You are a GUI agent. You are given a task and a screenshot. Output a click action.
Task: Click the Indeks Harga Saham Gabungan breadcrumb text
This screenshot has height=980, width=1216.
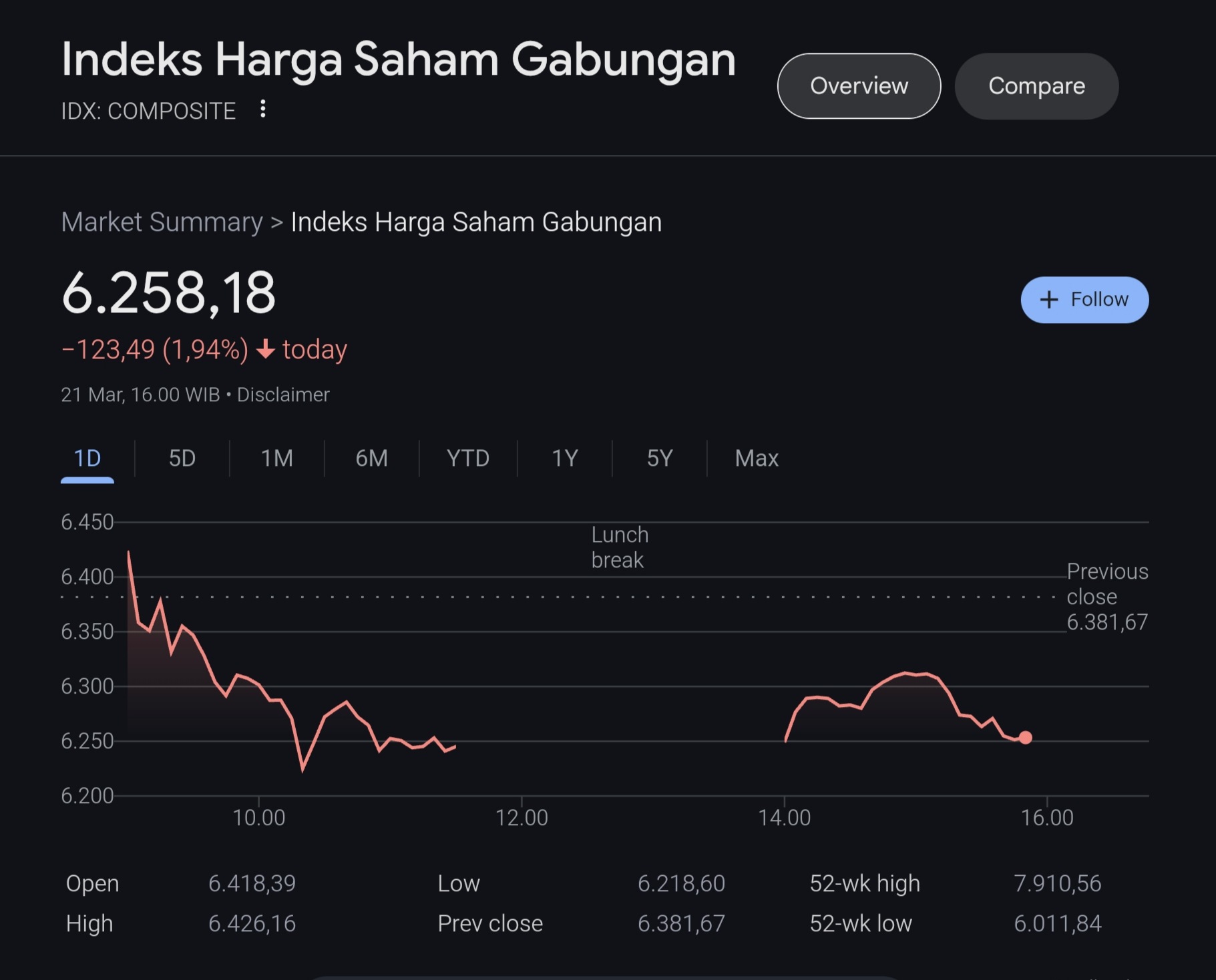[476, 222]
